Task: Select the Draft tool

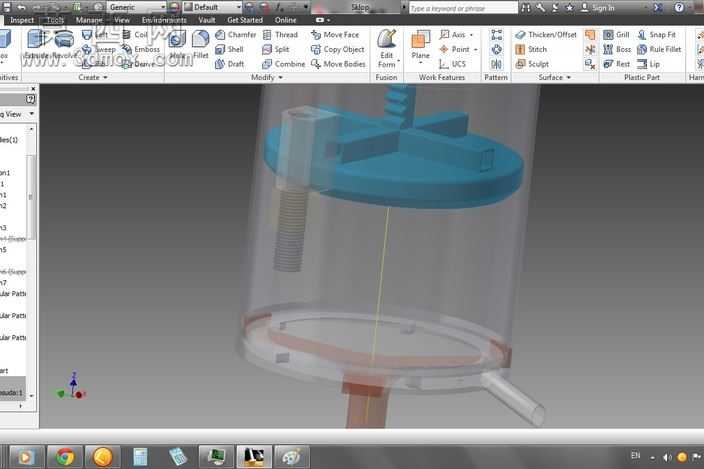Action: pos(229,64)
